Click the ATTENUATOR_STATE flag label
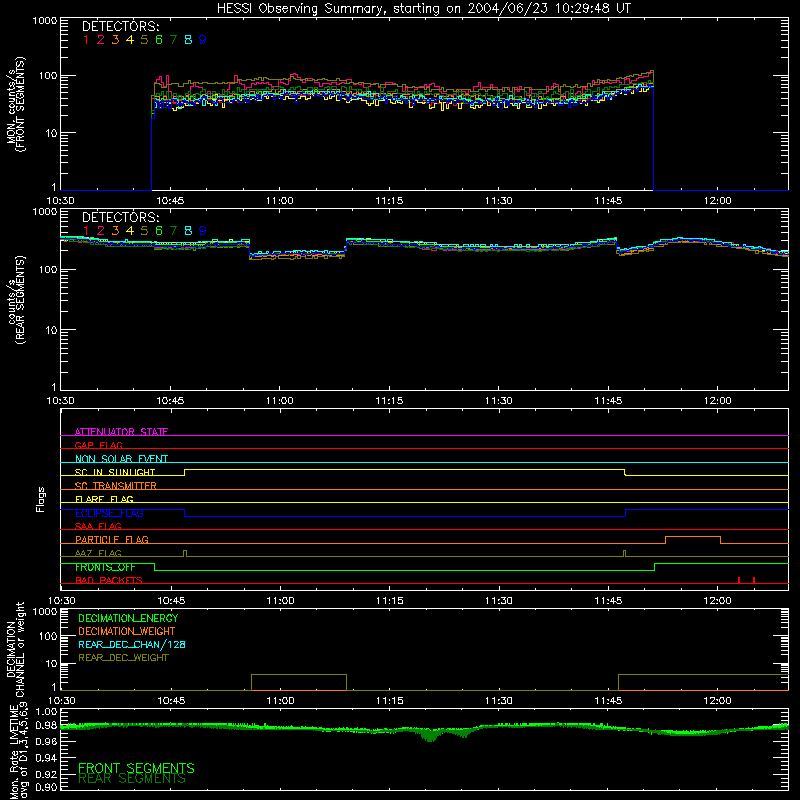The image size is (800, 800). tap(121, 432)
